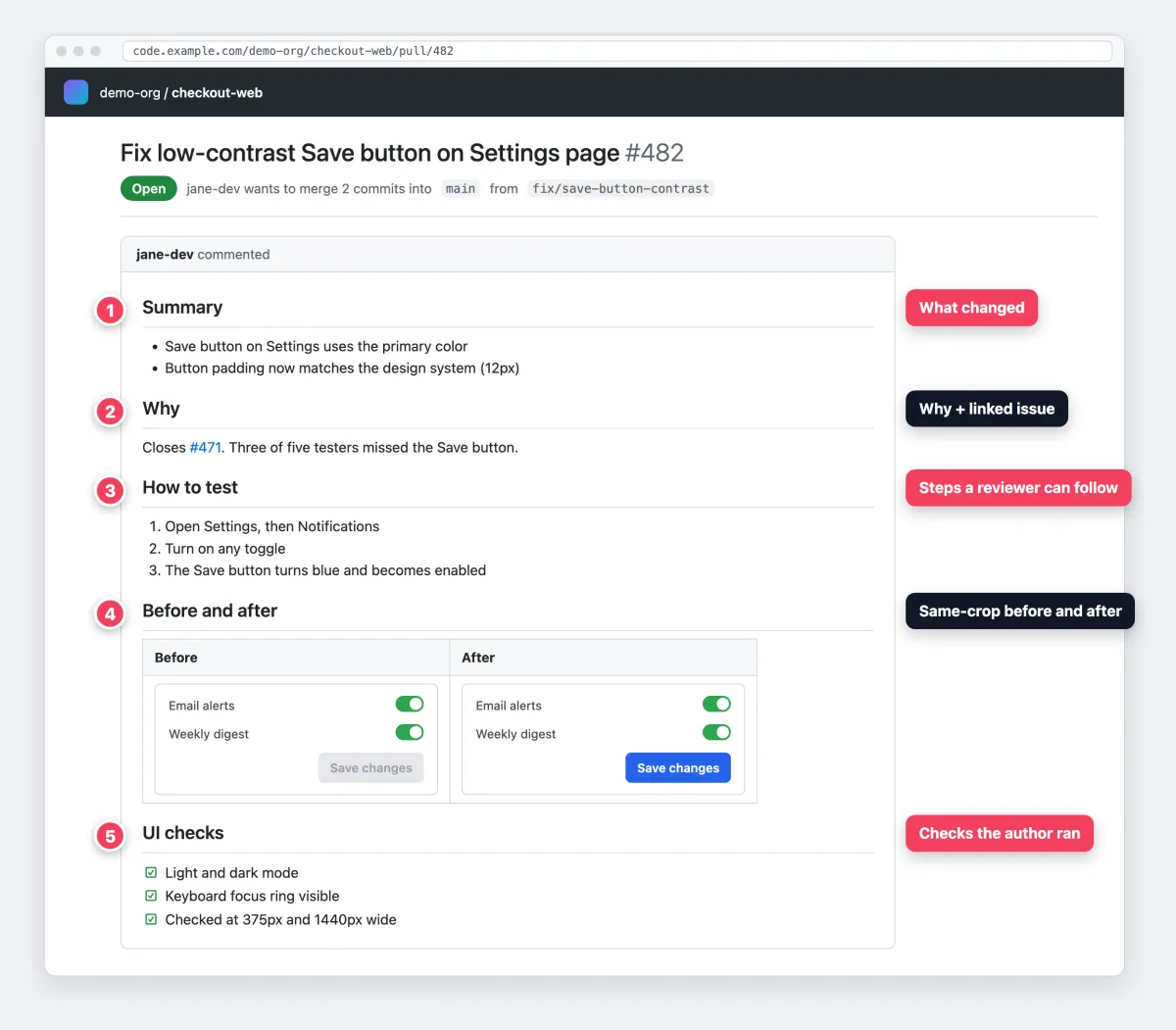Screen dimensions: 1176x1030
Task: Click 'Turn on any toggle' step
Action: (x=225, y=549)
